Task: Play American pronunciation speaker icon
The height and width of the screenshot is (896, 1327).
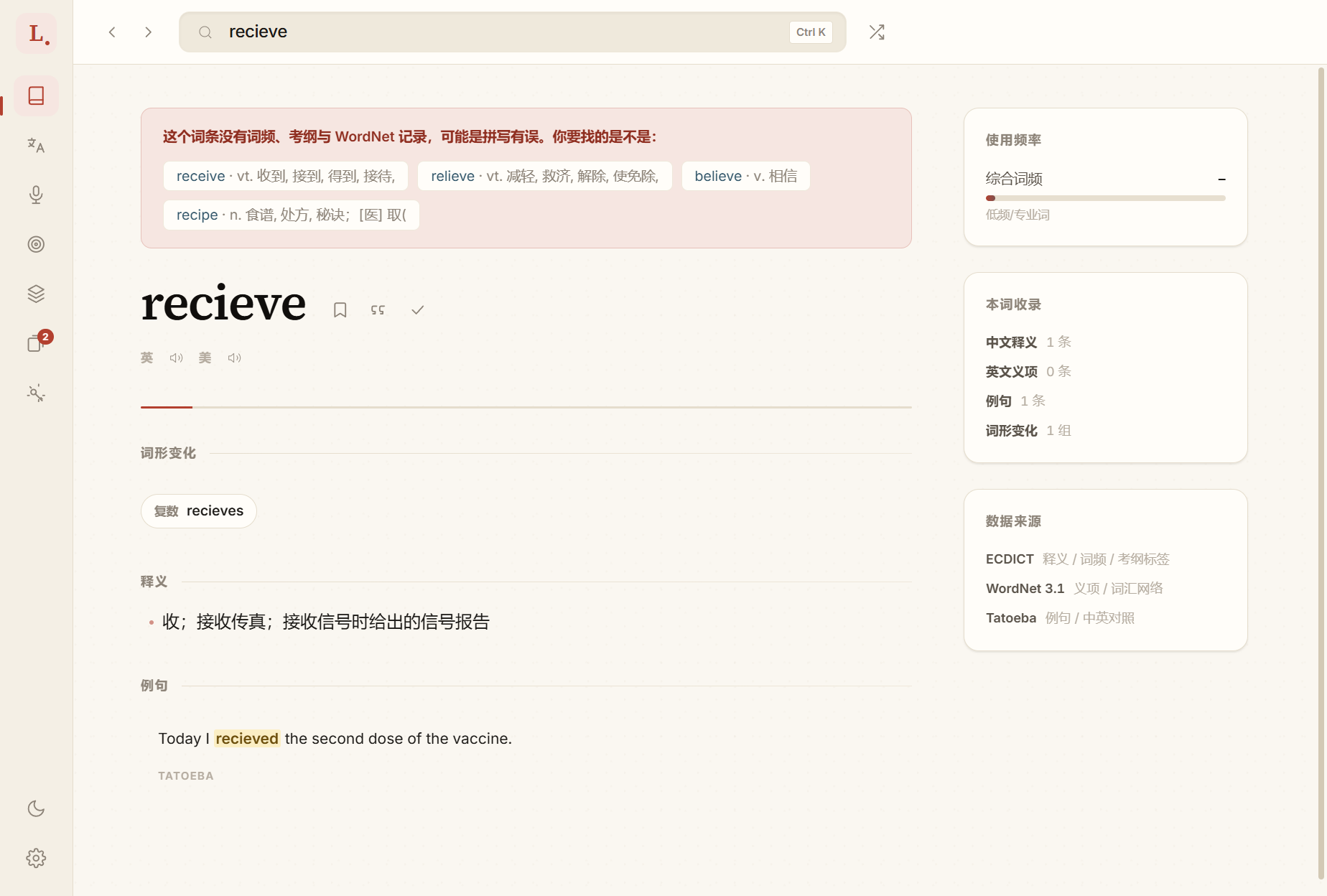Action: 234,358
